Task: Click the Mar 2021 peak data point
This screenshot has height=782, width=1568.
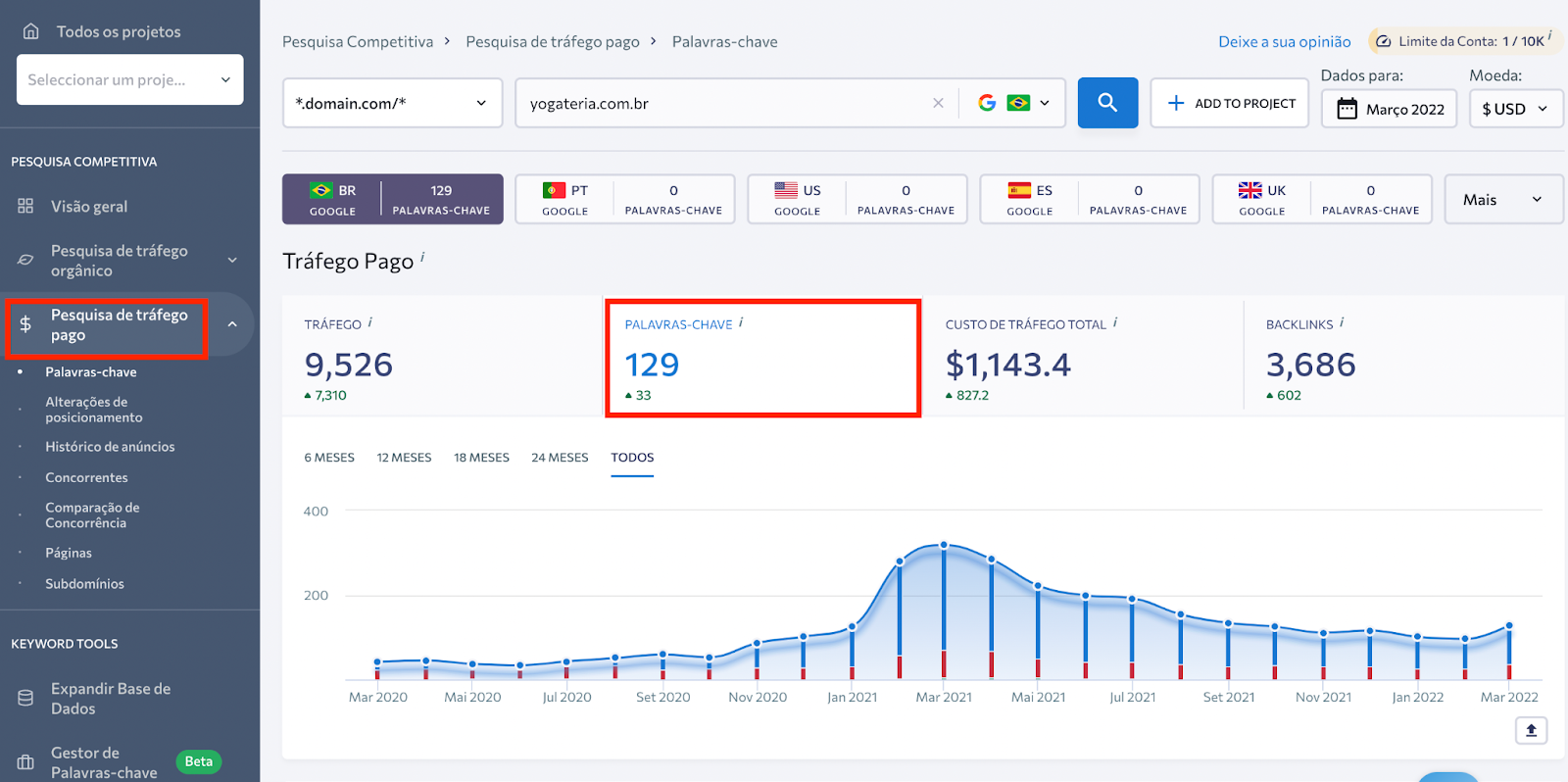Action: tap(944, 545)
